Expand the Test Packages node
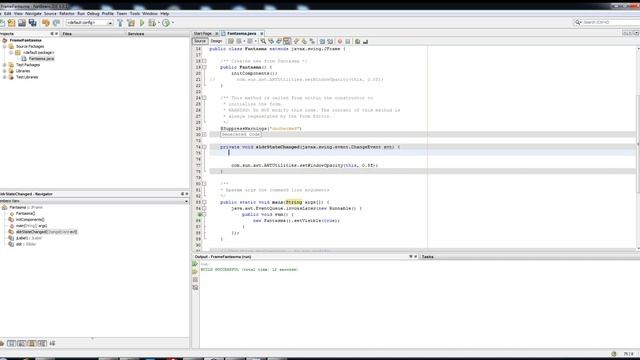 point(5,65)
